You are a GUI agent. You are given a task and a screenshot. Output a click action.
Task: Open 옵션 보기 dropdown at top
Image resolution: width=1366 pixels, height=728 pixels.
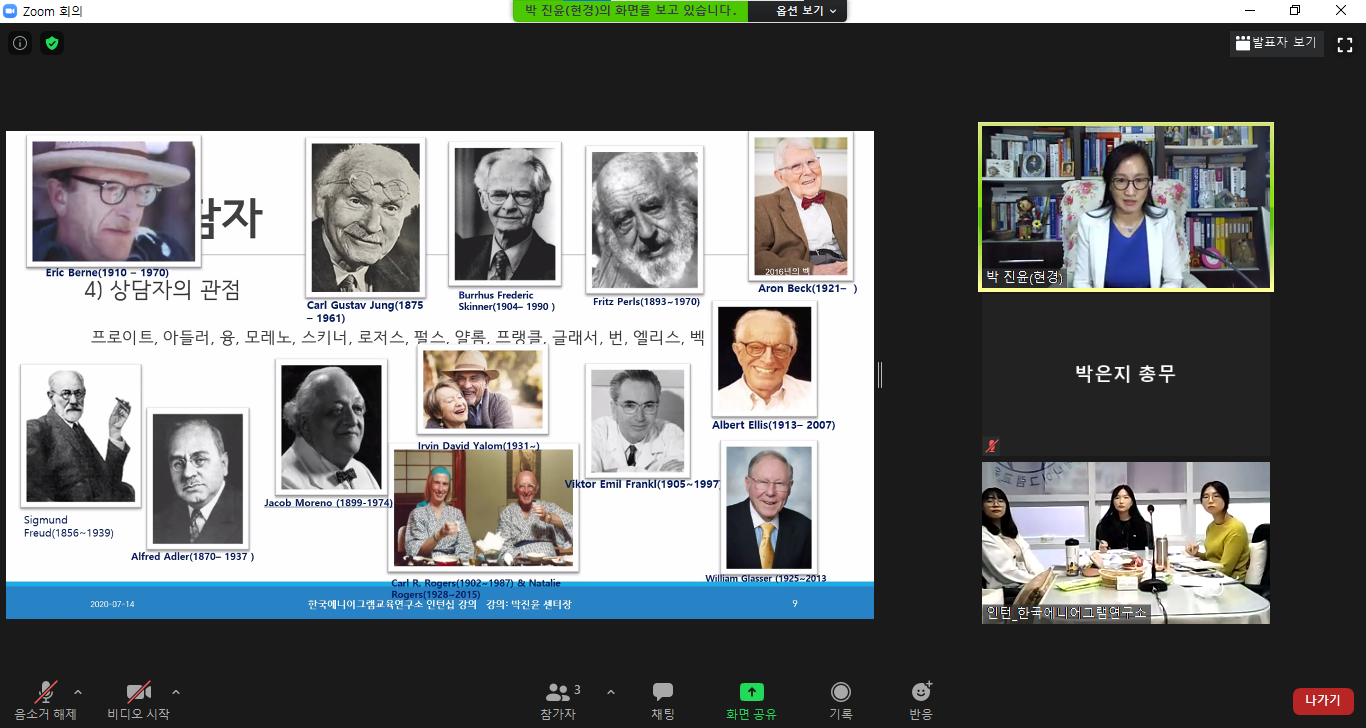806,11
